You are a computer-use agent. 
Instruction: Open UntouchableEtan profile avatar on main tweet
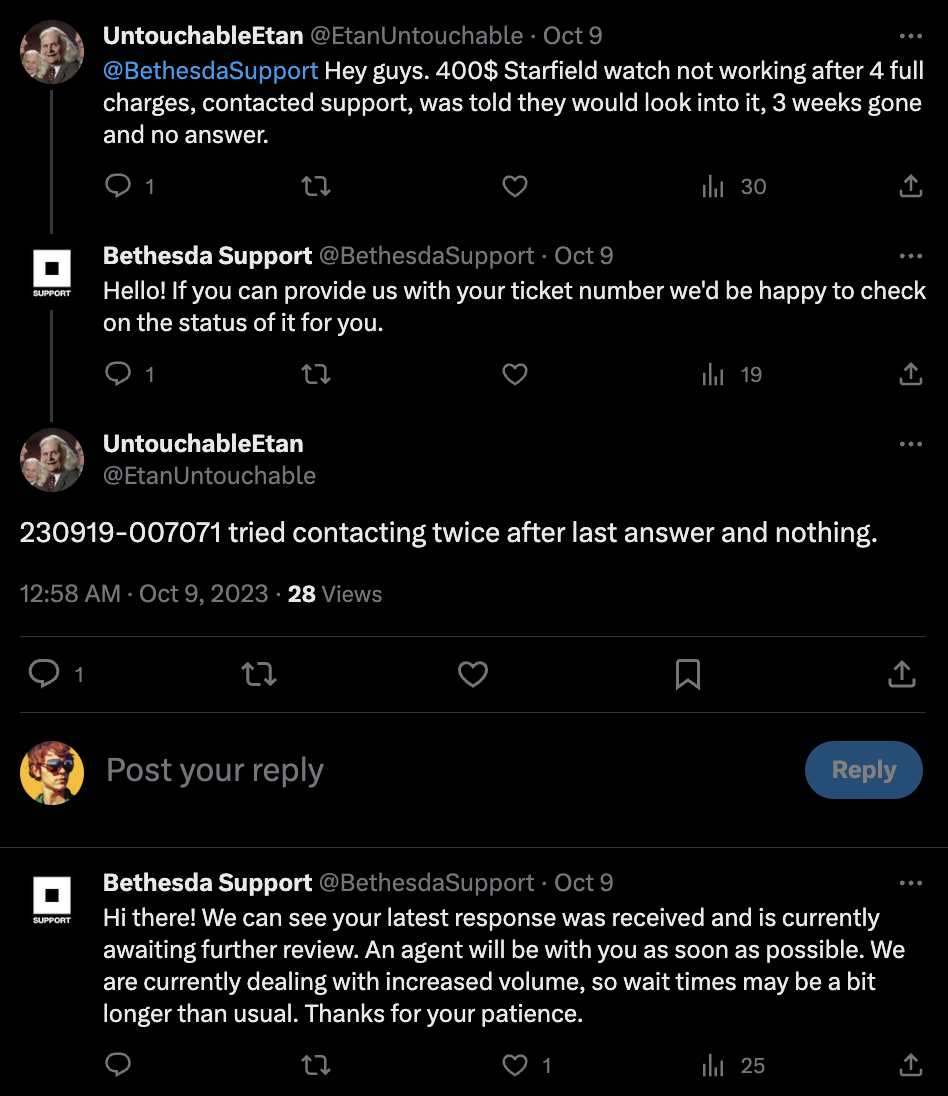tap(52, 460)
